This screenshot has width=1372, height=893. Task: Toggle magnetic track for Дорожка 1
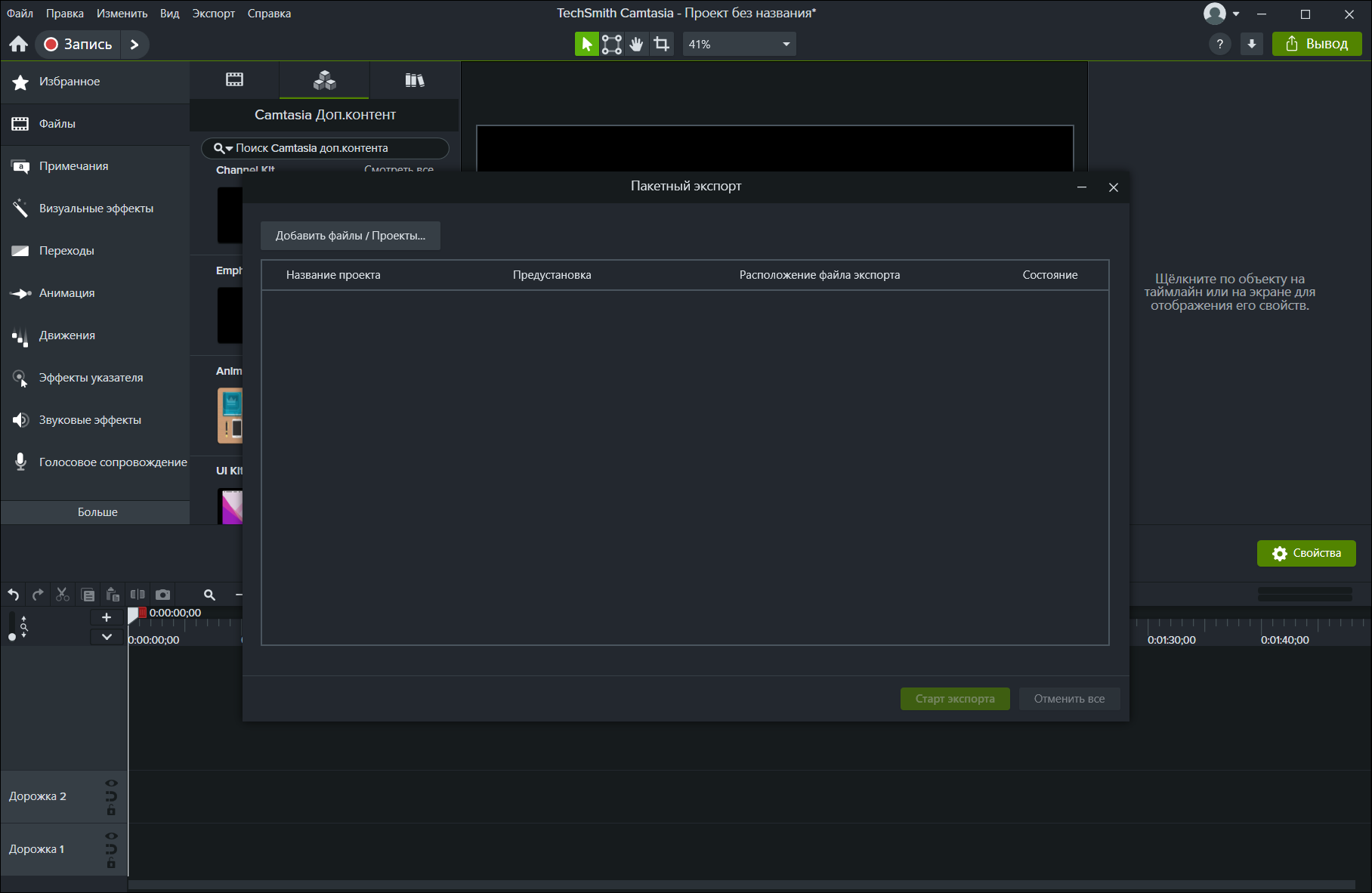point(111,849)
